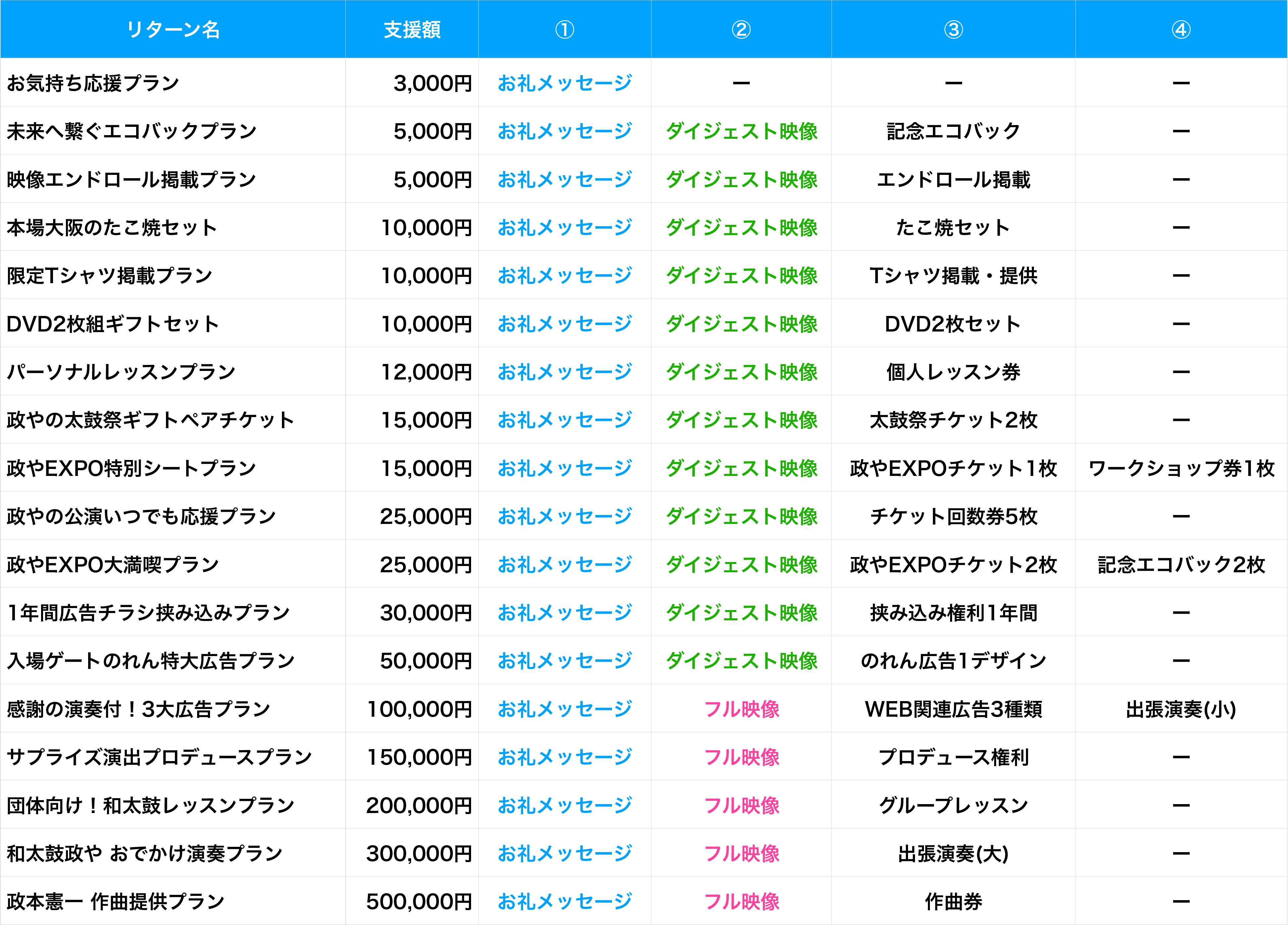Click the 記念エコバック2枚 cell
The width and height of the screenshot is (1288, 925).
tap(1181, 565)
